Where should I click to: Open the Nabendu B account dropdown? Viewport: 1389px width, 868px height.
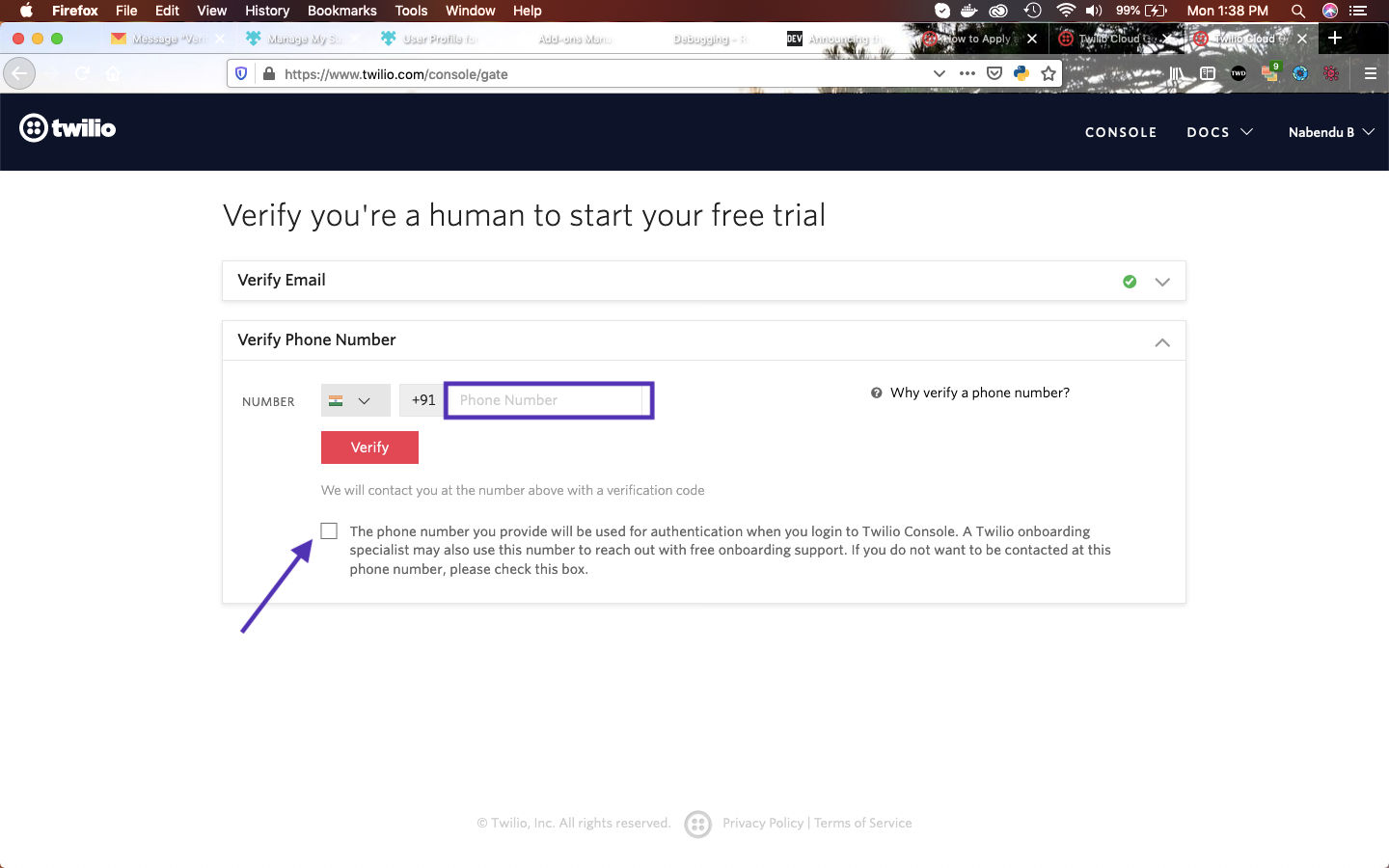pos(1331,131)
